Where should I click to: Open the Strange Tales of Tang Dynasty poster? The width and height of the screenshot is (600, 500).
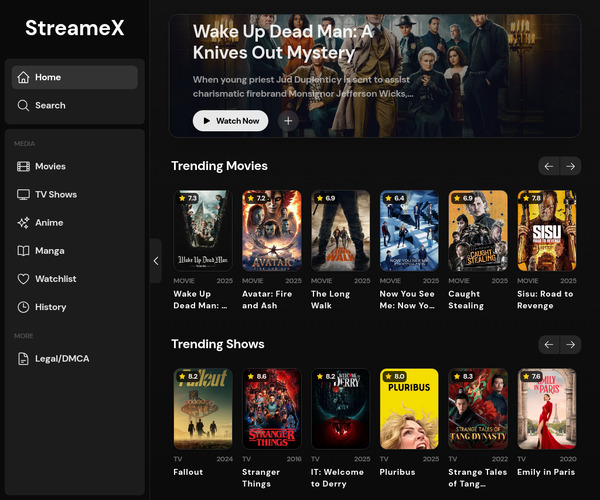(x=478, y=409)
